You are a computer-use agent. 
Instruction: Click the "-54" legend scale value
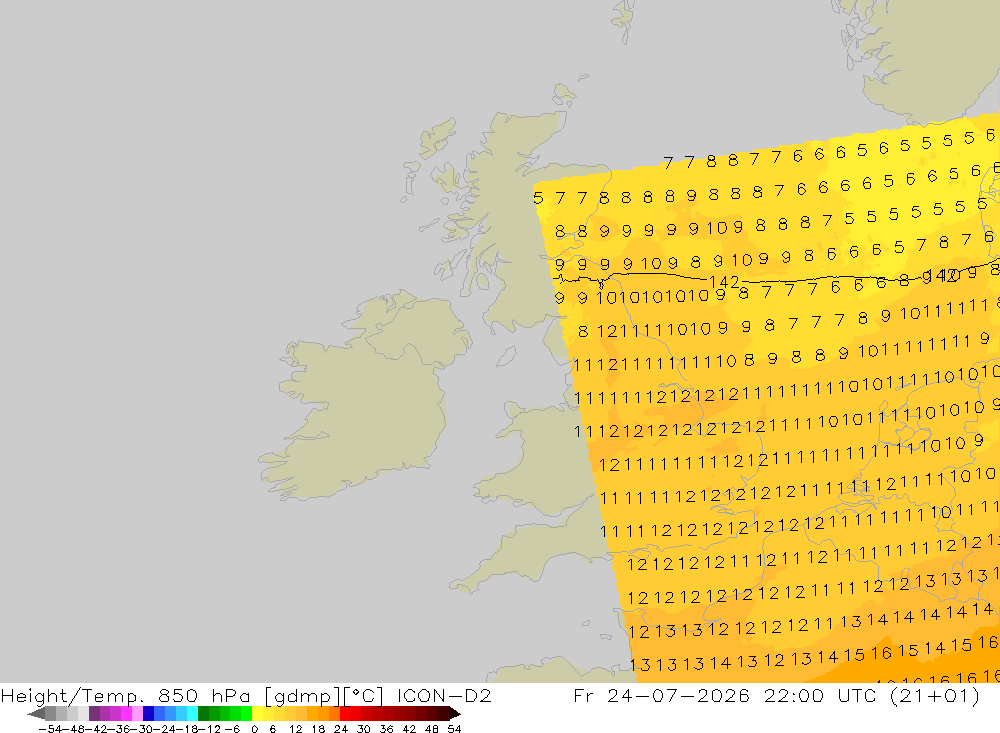click(x=50, y=729)
